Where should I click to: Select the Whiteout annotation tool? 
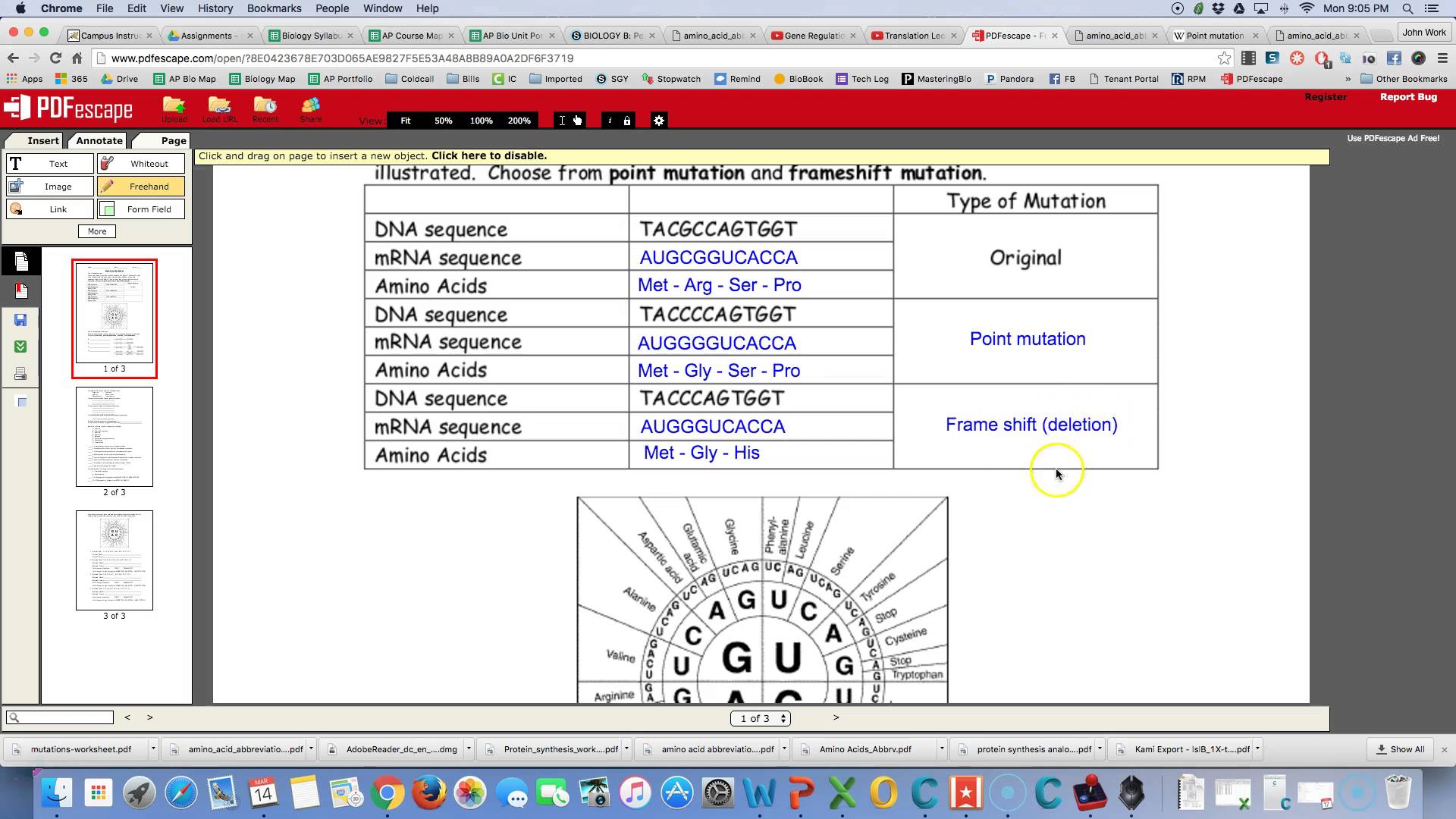(148, 163)
